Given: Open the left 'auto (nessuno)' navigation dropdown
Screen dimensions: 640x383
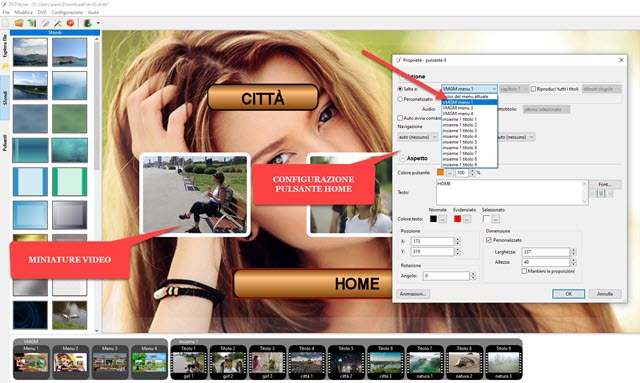Looking at the screenshot, I should point(418,137).
